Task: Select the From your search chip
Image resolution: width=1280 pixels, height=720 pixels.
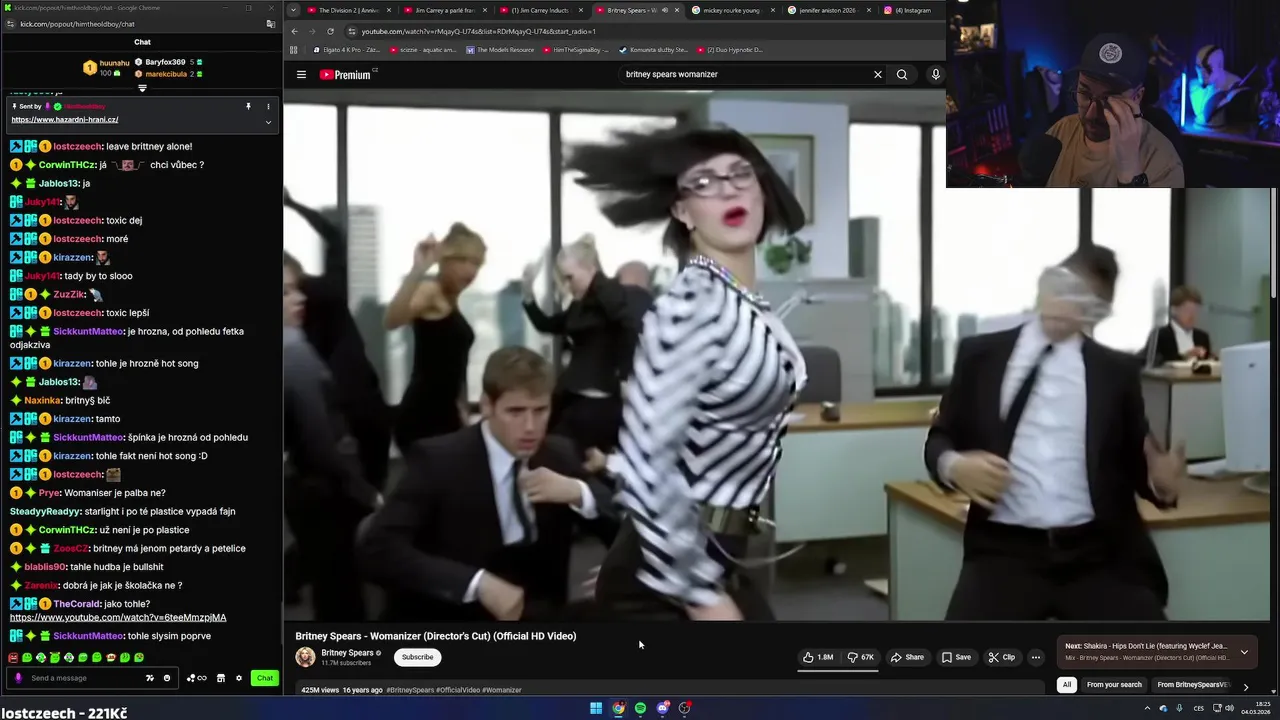Action: coord(1114,685)
